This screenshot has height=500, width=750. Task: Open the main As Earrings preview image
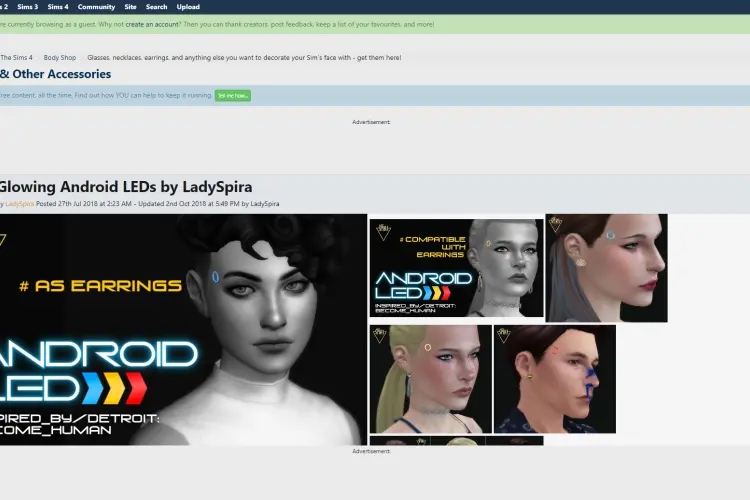pos(183,329)
